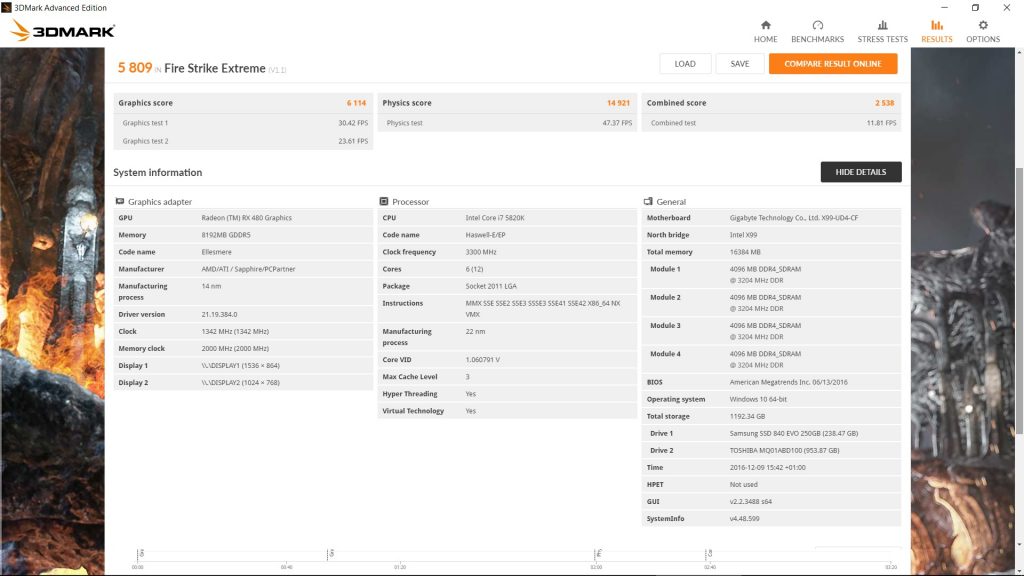Click the 00:40 timeline tick label
Viewport: 1024px width, 576px height.
click(x=286, y=568)
